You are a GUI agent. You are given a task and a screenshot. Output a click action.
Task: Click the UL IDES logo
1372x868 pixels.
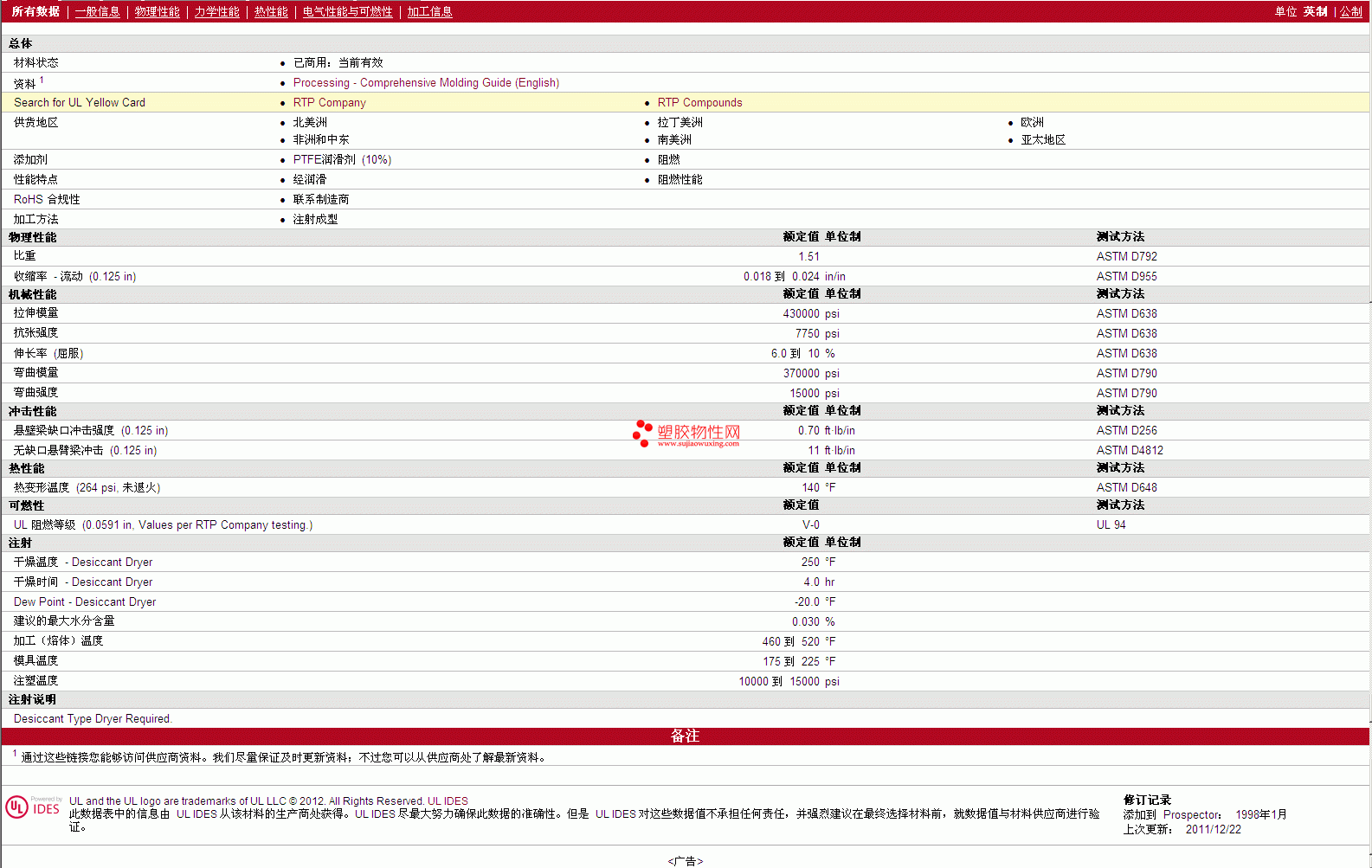pyautogui.click(x=33, y=807)
